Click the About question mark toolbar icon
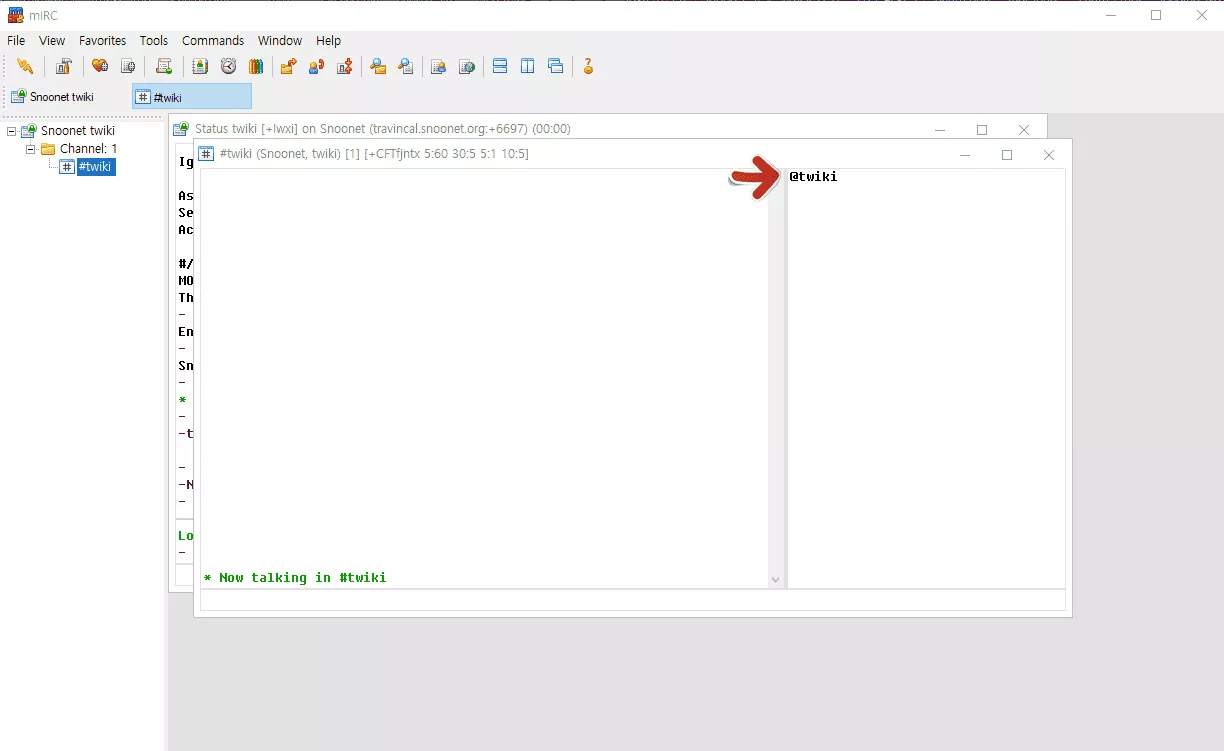 click(x=588, y=67)
